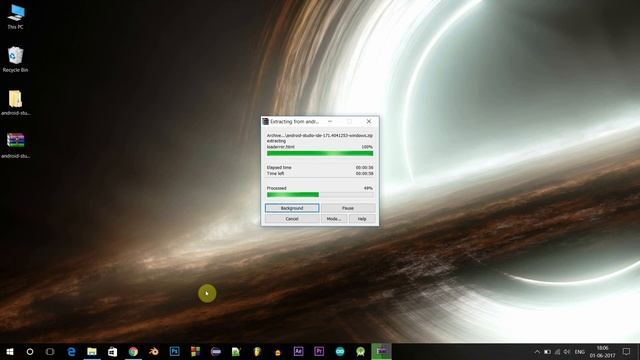Image resolution: width=640 pixels, height=360 pixels.
Task: Select the Recycle Bin desktop icon
Action: 16,60
